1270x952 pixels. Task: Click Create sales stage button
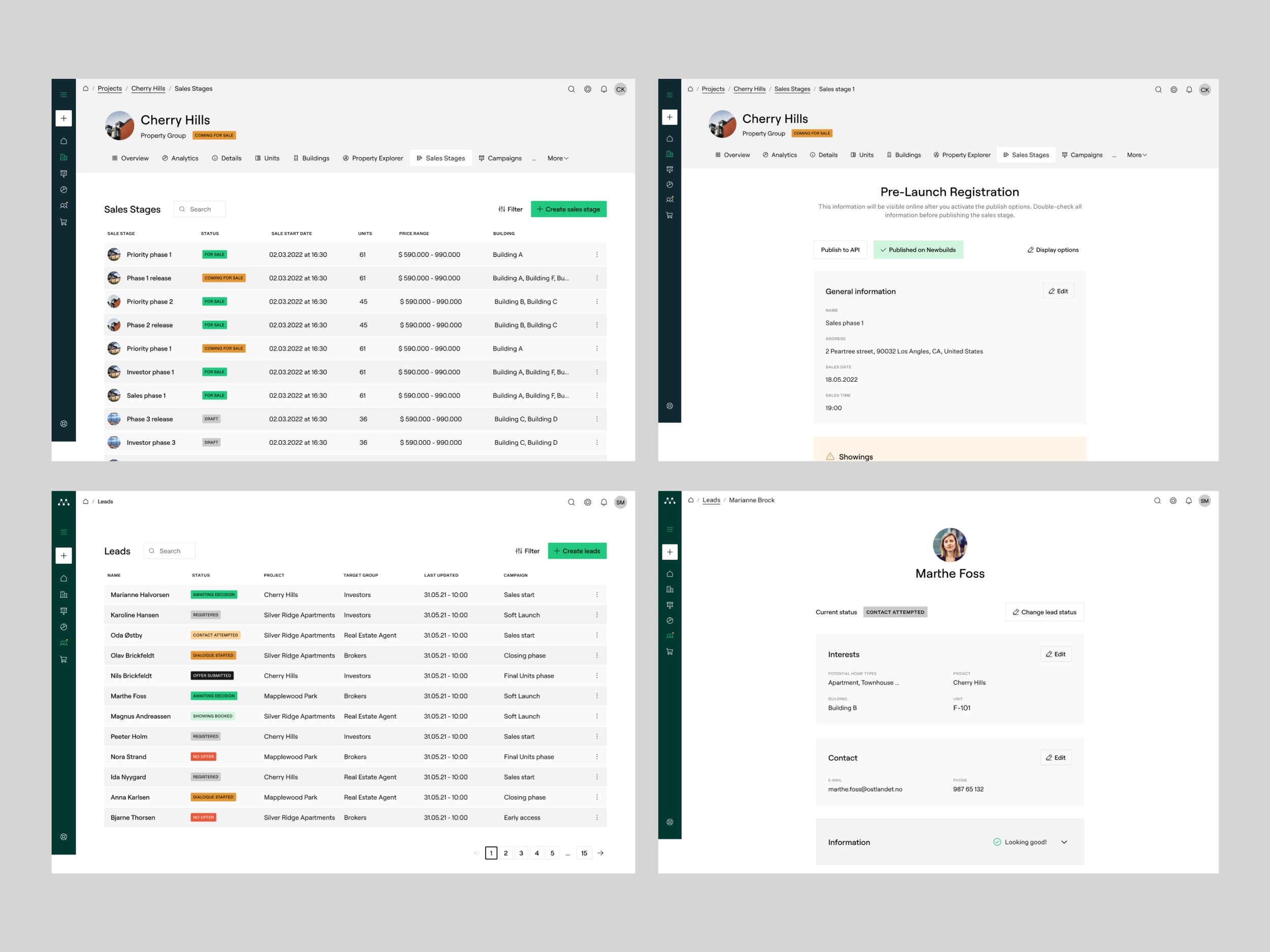[x=568, y=210]
